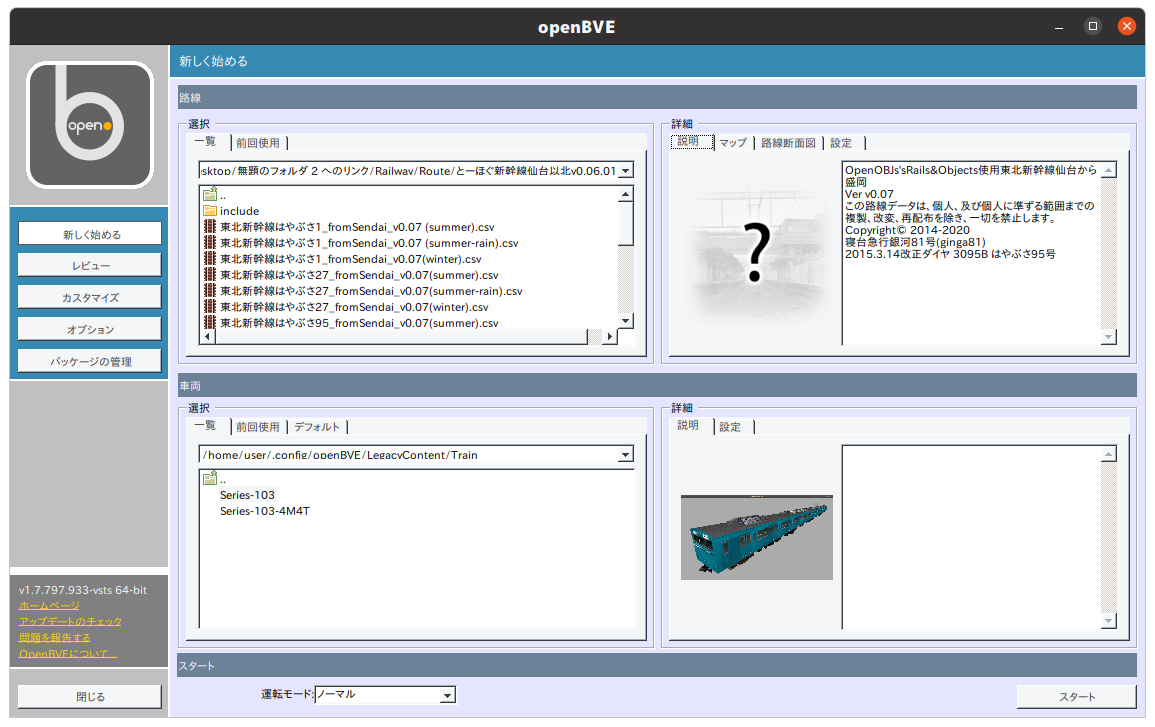Click the question mark route preview image

(756, 253)
